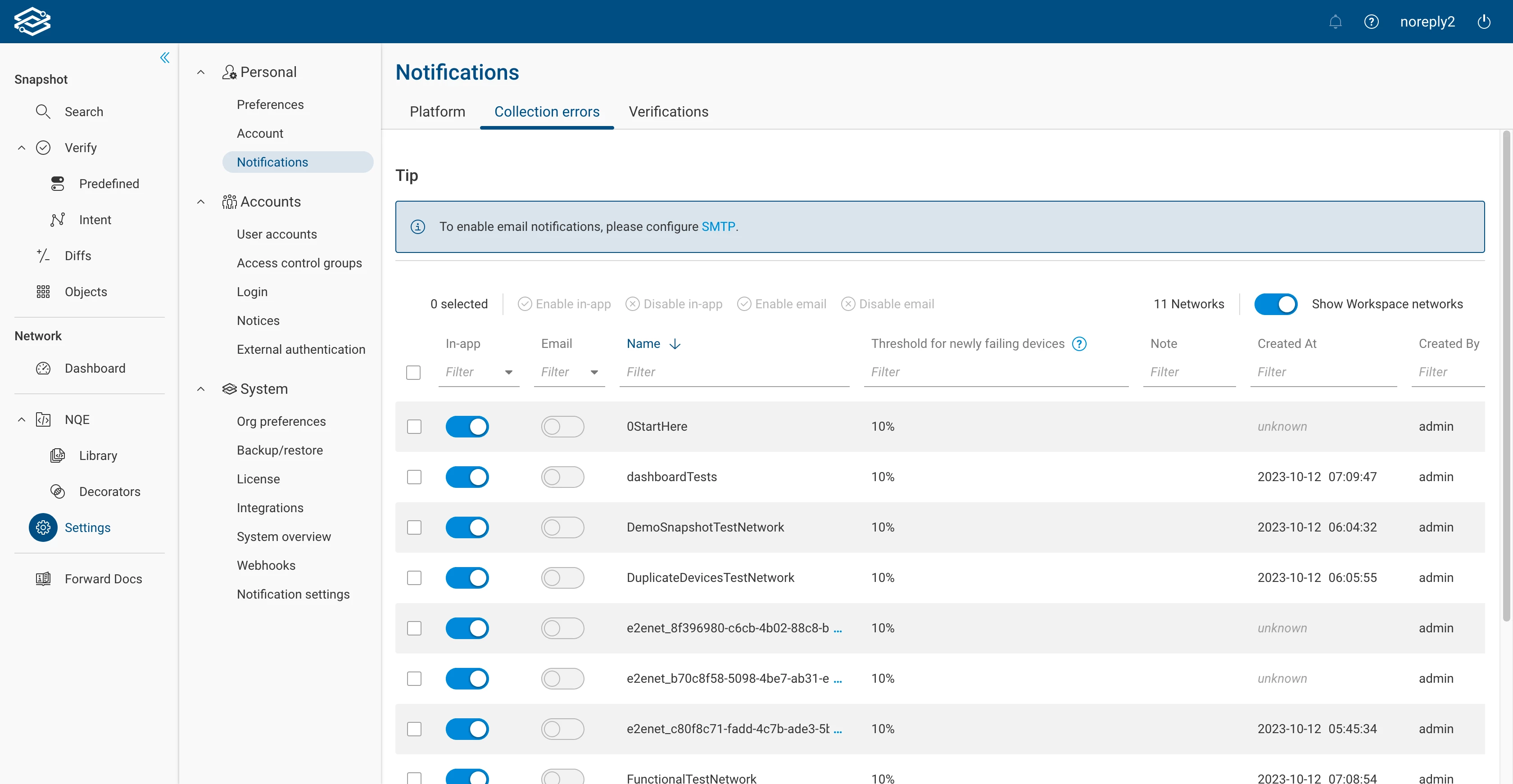Screen dimensions: 1513x784
Task: Open the Forward Docs book icon
Action: click(x=43, y=579)
